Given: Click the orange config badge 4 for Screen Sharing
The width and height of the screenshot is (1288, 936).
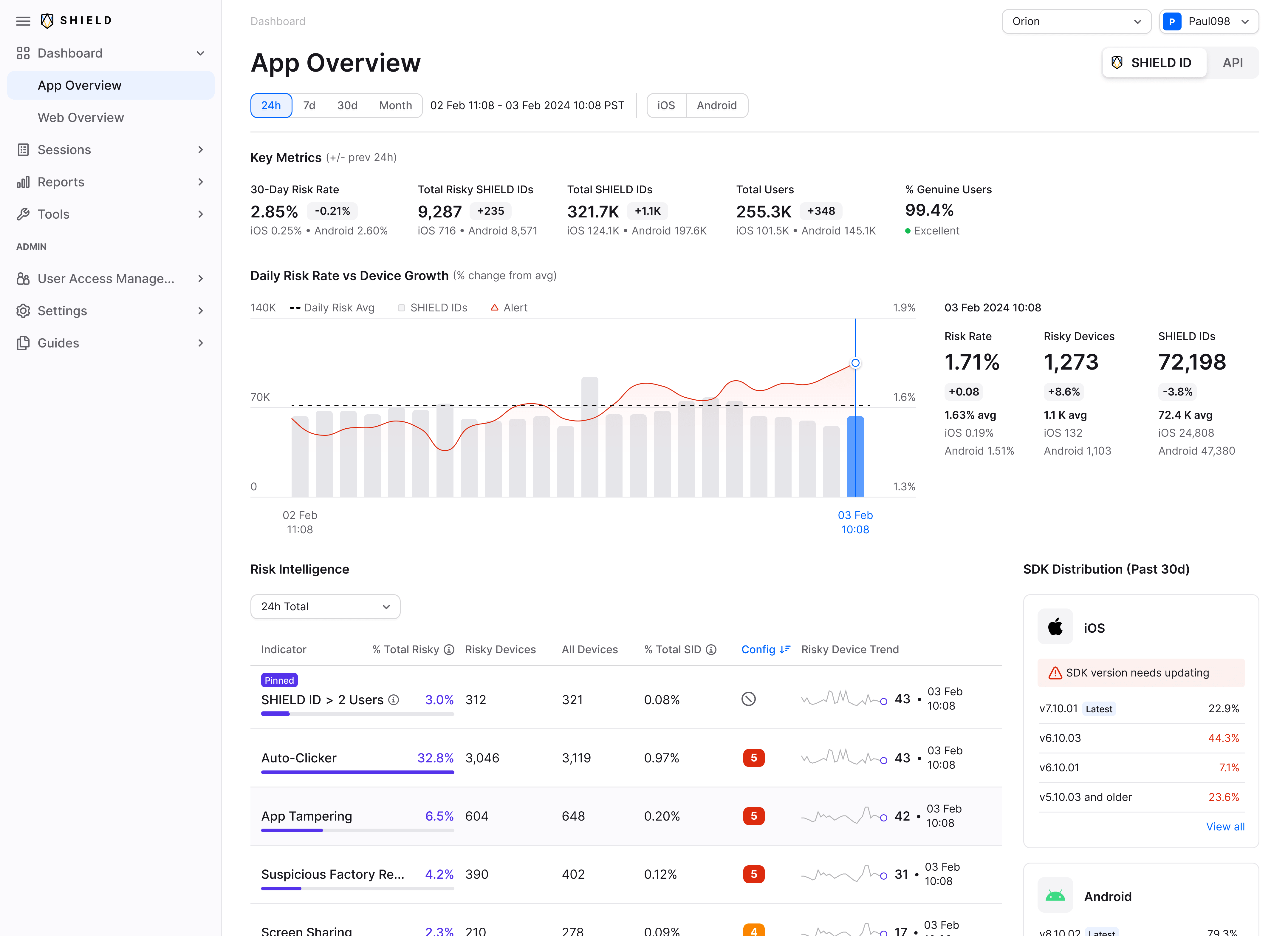Looking at the screenshot, I should (x=754, y=930).
